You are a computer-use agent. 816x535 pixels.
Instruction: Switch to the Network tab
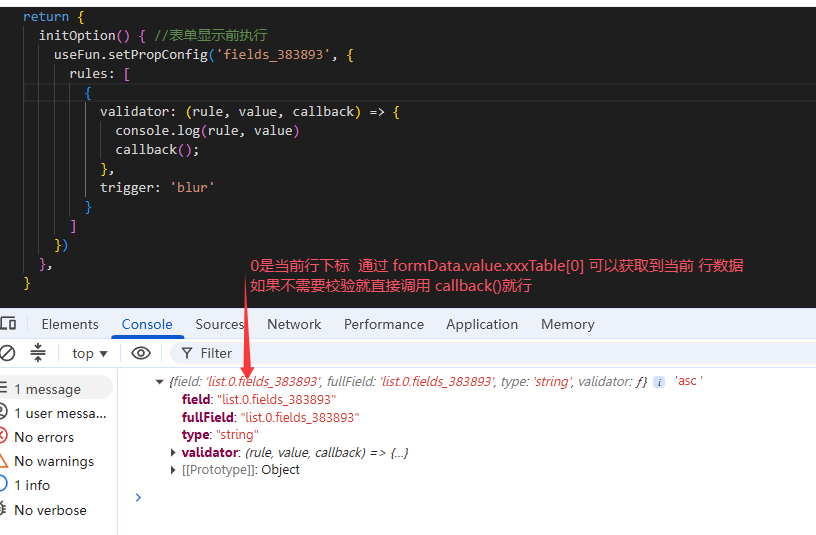pyautogui.click(x=294, y=324)
